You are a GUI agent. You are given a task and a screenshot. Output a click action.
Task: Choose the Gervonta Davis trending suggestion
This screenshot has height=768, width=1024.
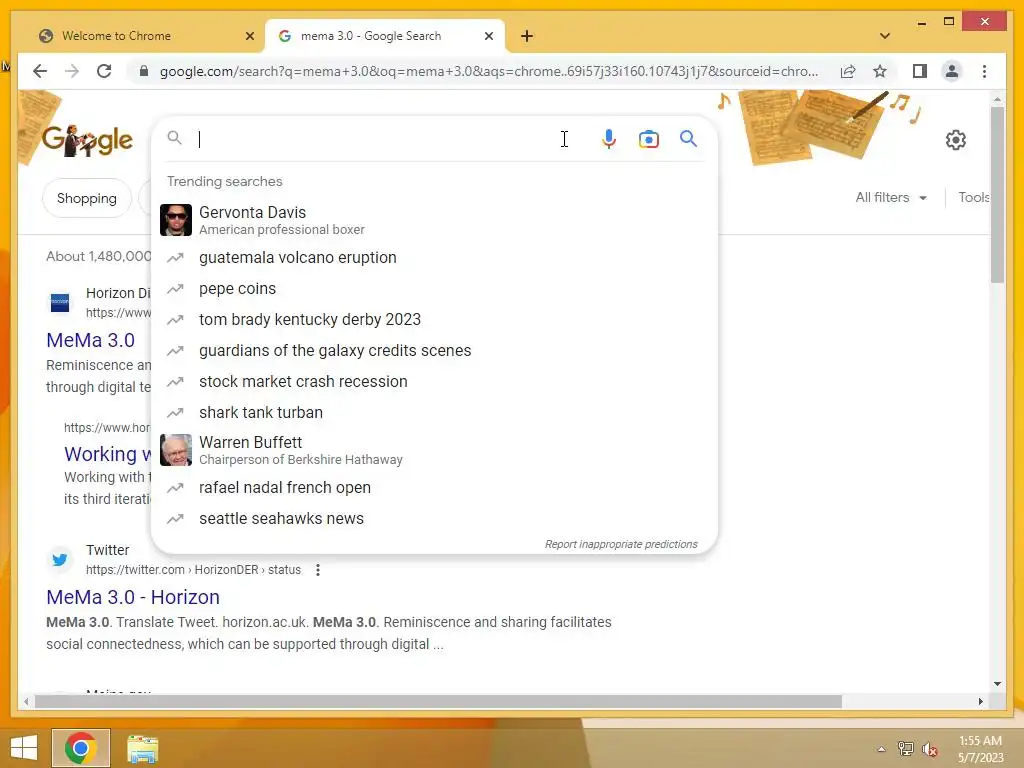(x=434, y=220)
